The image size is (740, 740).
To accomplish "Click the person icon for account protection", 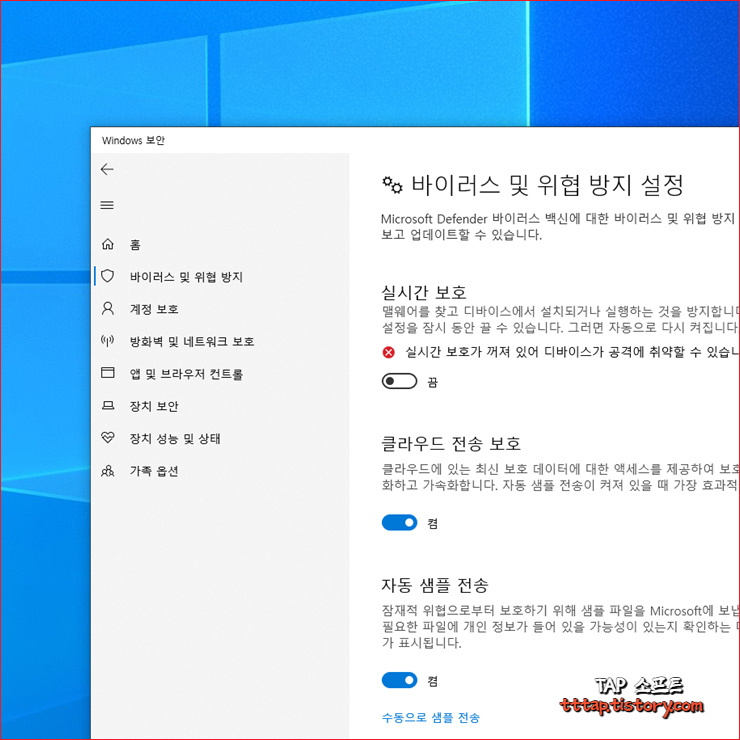I will (108, 309).
